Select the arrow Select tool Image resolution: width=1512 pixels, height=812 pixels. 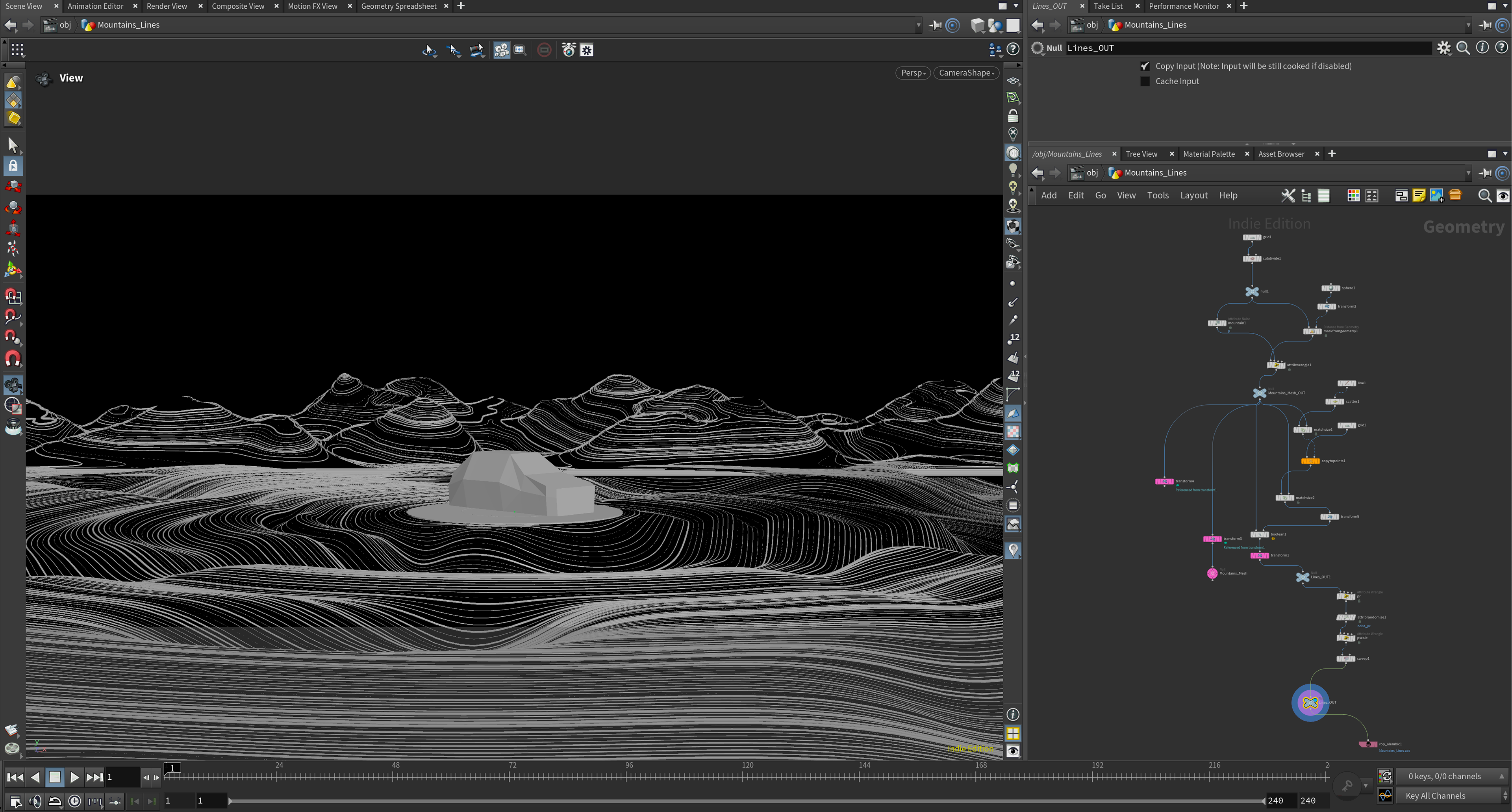click(13, 145)
